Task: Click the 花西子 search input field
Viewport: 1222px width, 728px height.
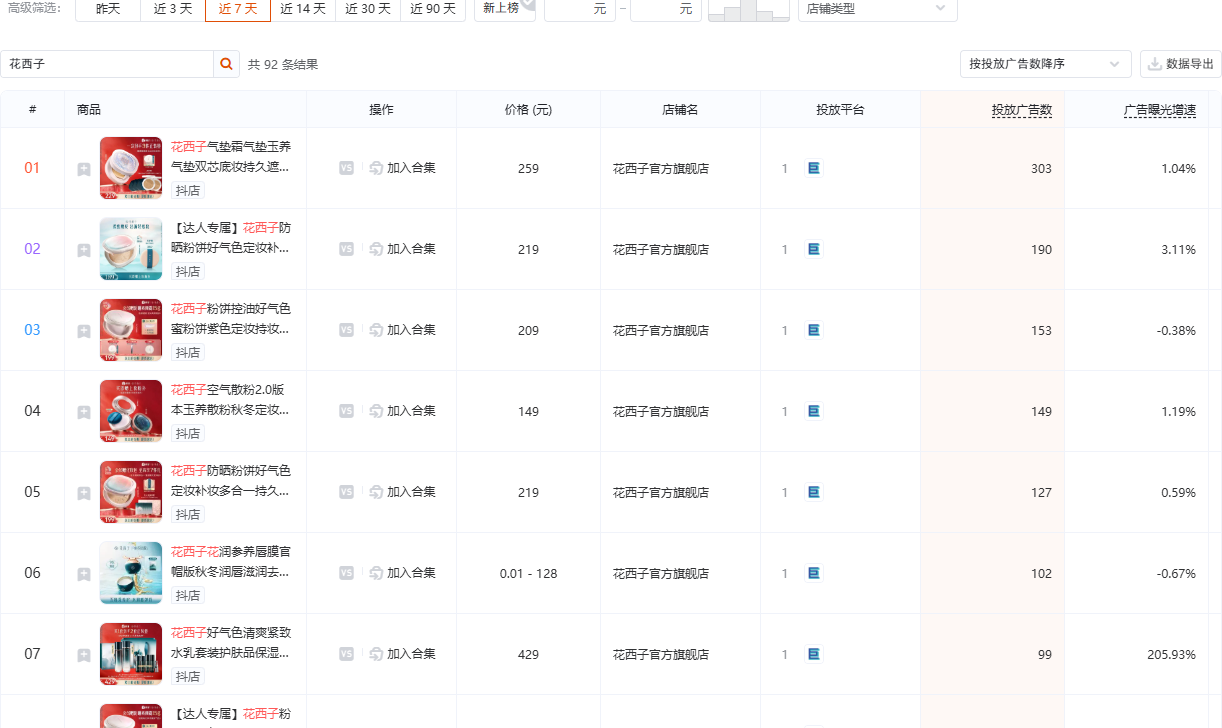Action: click(107, 64)
